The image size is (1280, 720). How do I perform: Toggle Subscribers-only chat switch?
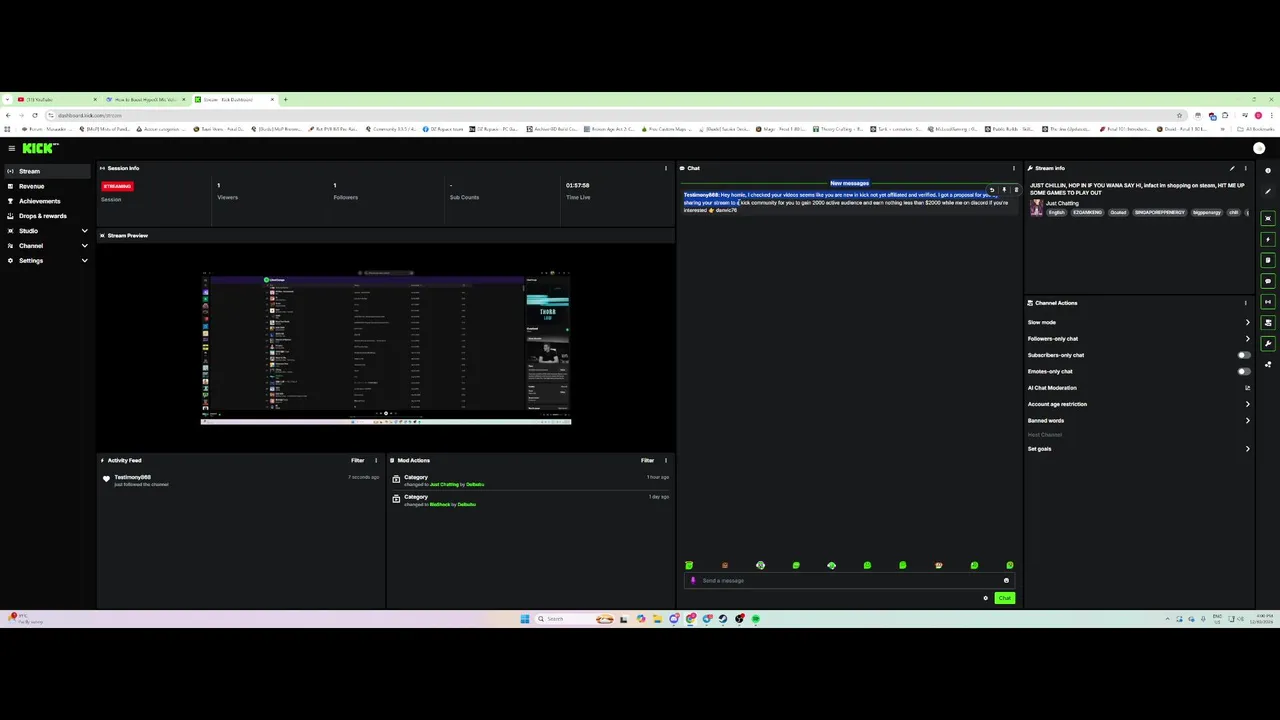(x=1244, y=355)
